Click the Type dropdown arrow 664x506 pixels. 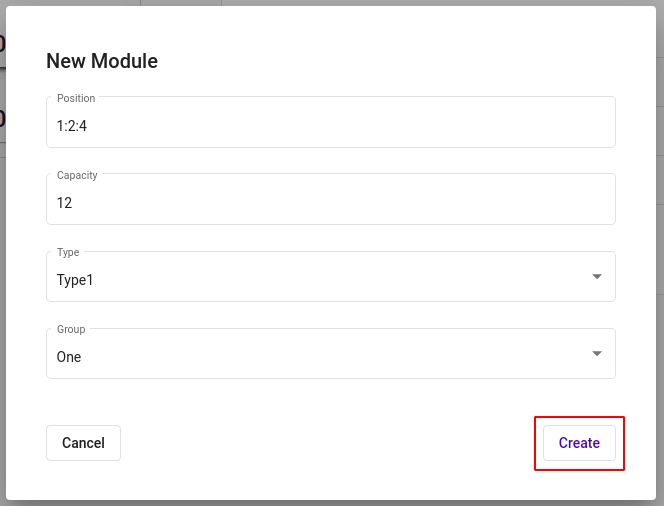596,277
